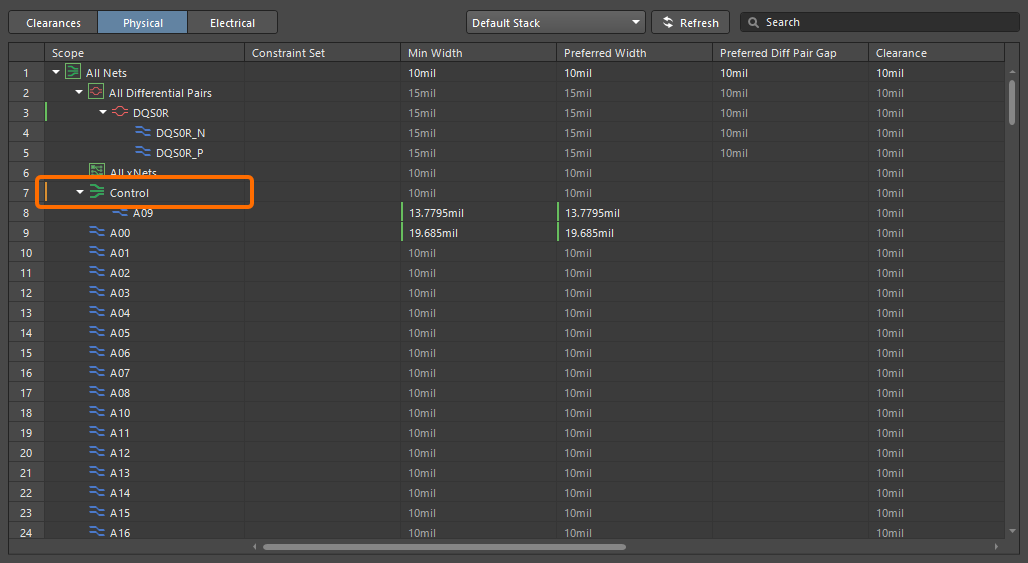This screenshot has width=1028, height=563.
Task: Switch to the Clearances tab
Action: tap(53, 22)
